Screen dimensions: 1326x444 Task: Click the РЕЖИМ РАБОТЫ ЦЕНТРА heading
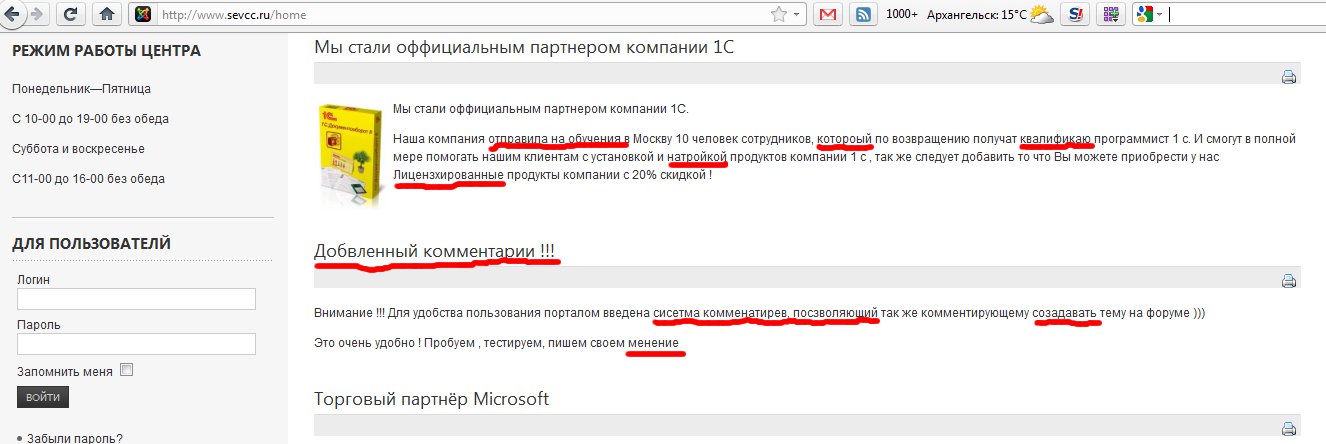[x=106, y=51]
